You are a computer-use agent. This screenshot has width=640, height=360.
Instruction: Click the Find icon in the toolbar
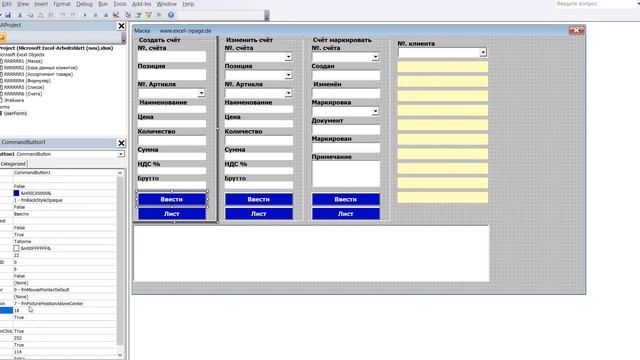click(x=51, y=15)
